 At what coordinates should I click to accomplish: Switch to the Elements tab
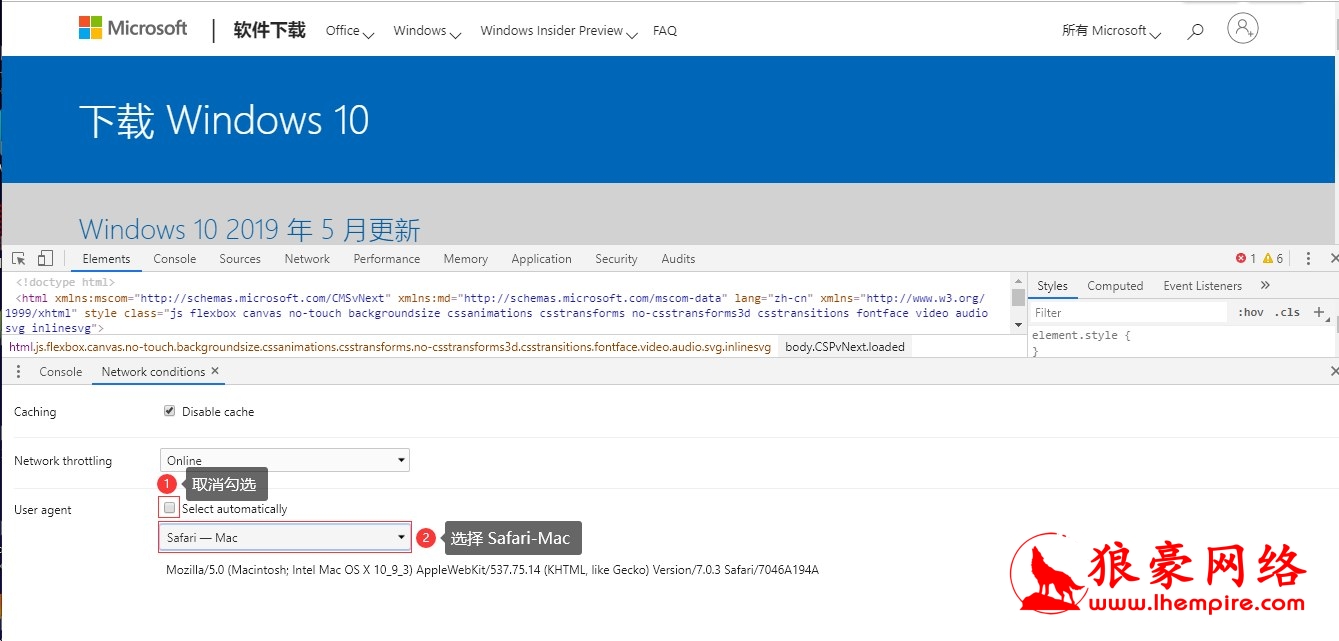106,258
